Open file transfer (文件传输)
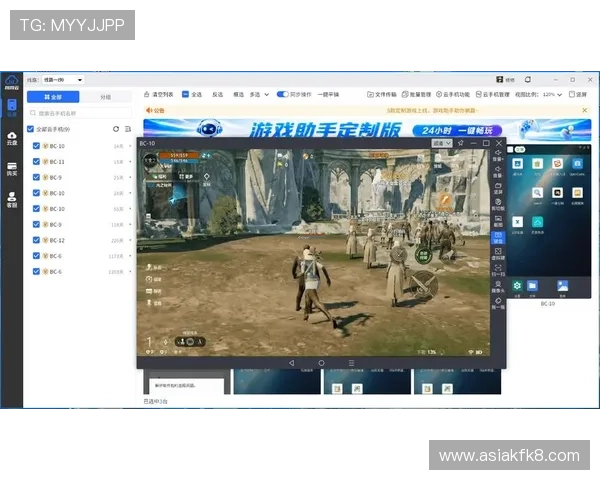Image resolution: width=600 pixels, height=480 pixels. (382, 94)
